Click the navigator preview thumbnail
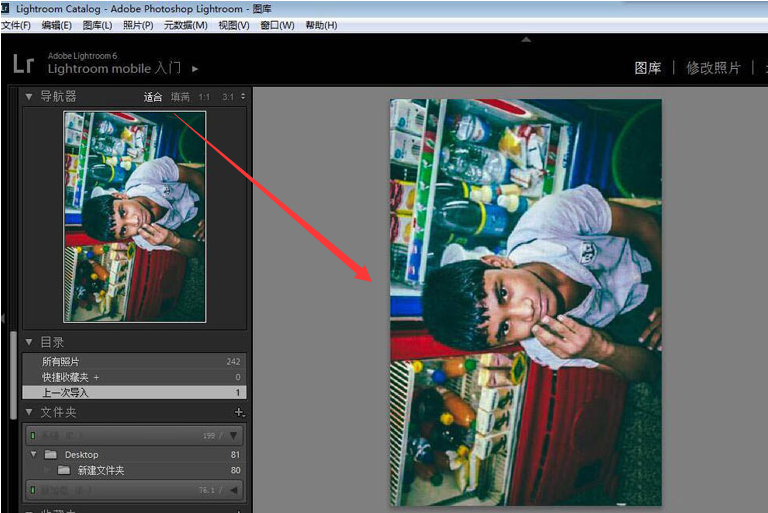 click(x=135, y=217)
